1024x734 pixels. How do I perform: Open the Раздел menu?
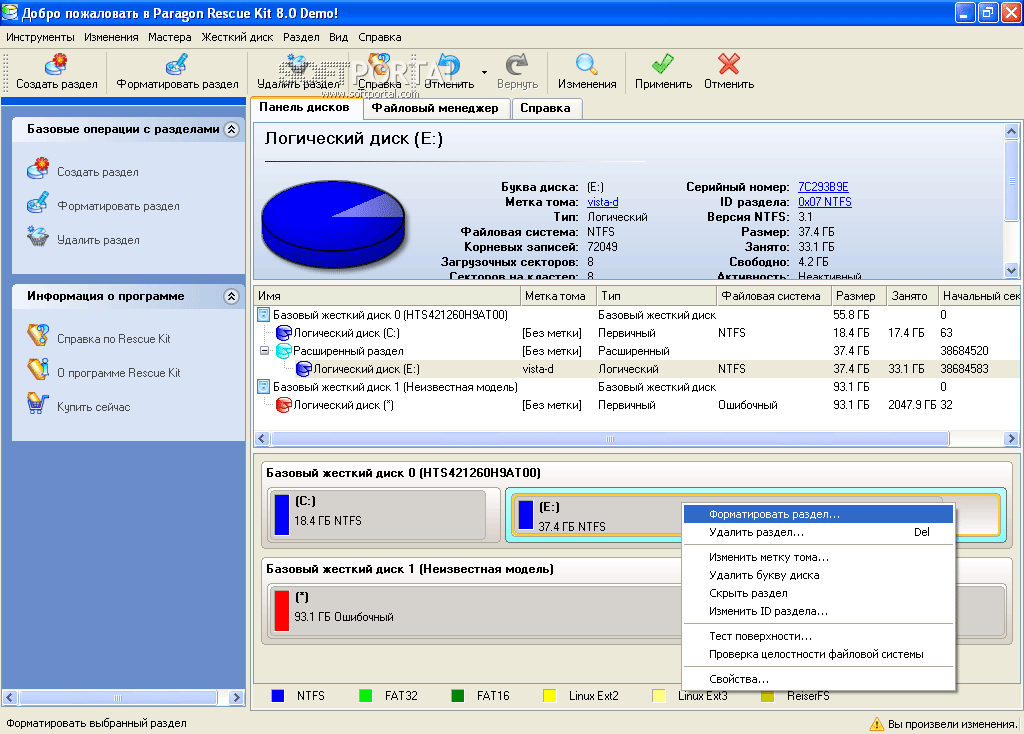[x=301, y=37]
